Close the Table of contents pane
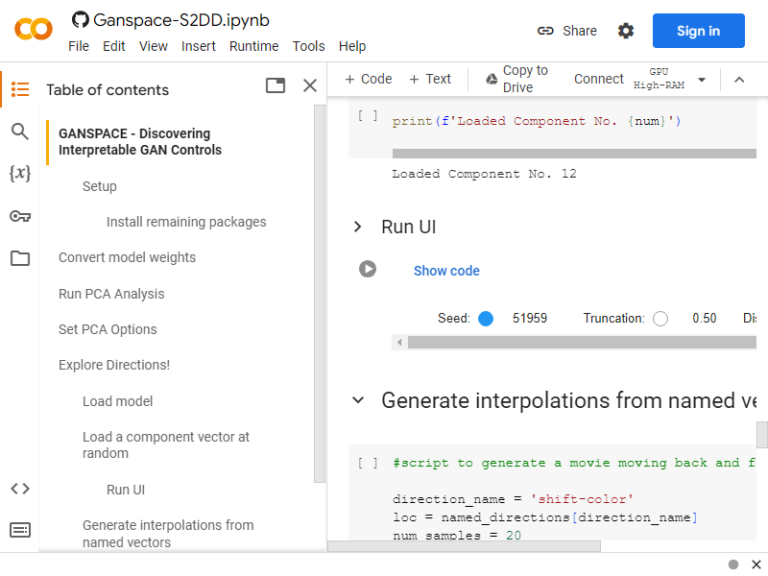This screenshot has width=768, height=576. pos(310,86)
